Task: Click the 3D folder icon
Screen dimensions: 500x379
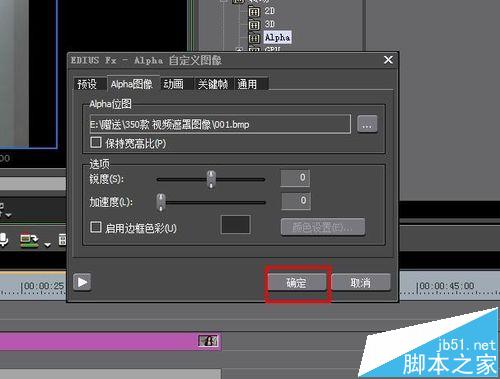Action: click(x=254, y=25)
